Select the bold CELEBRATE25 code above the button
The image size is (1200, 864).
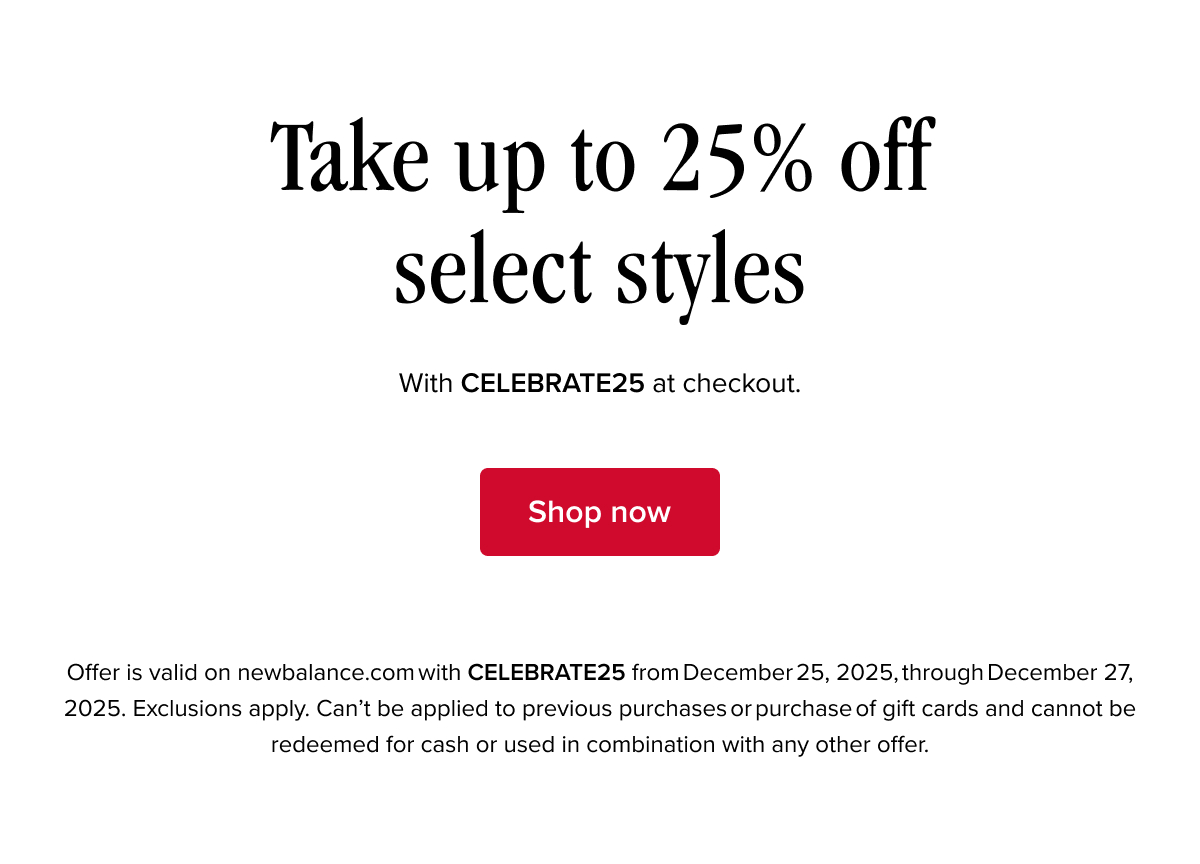point(553,383)
